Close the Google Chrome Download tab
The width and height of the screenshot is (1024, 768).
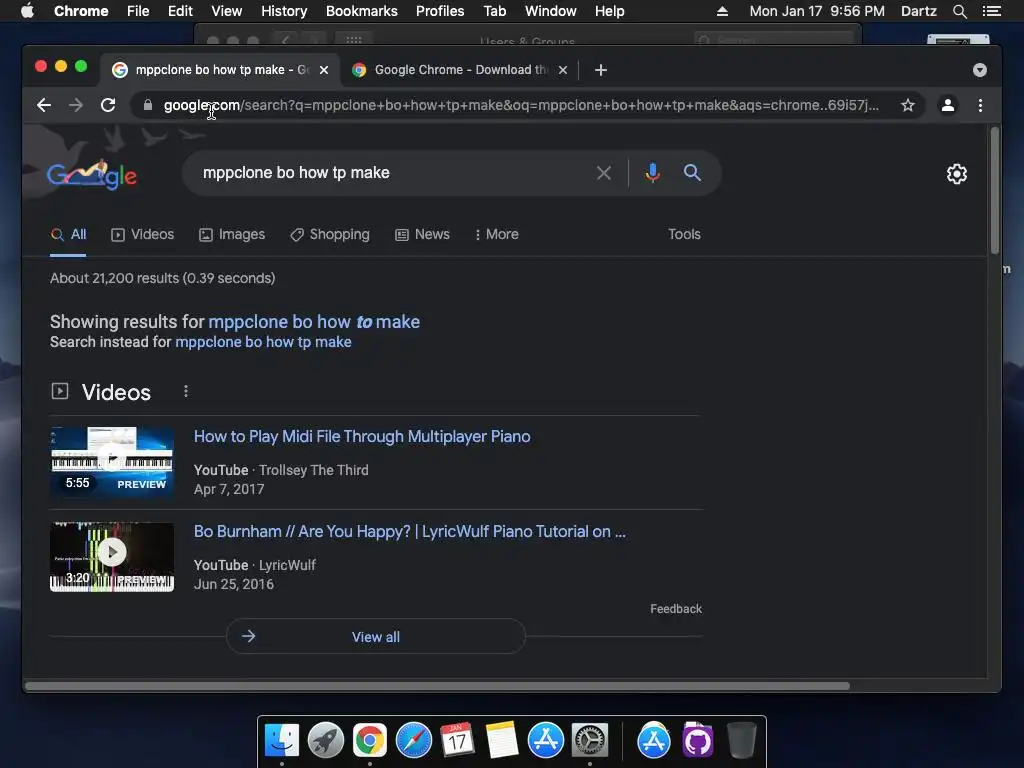click(x=563, y=70)
